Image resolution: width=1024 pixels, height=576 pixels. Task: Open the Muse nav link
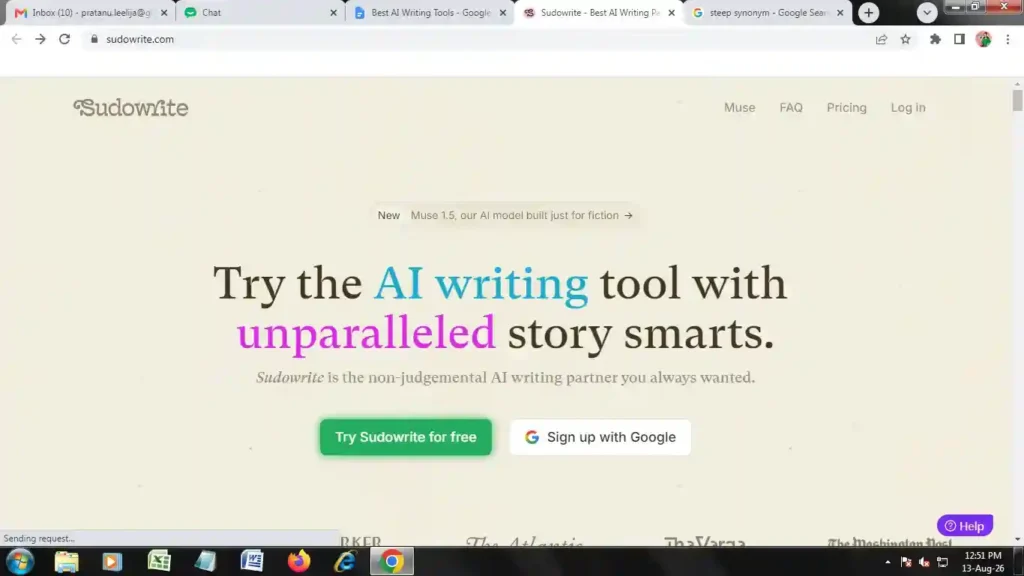[739, 108]
